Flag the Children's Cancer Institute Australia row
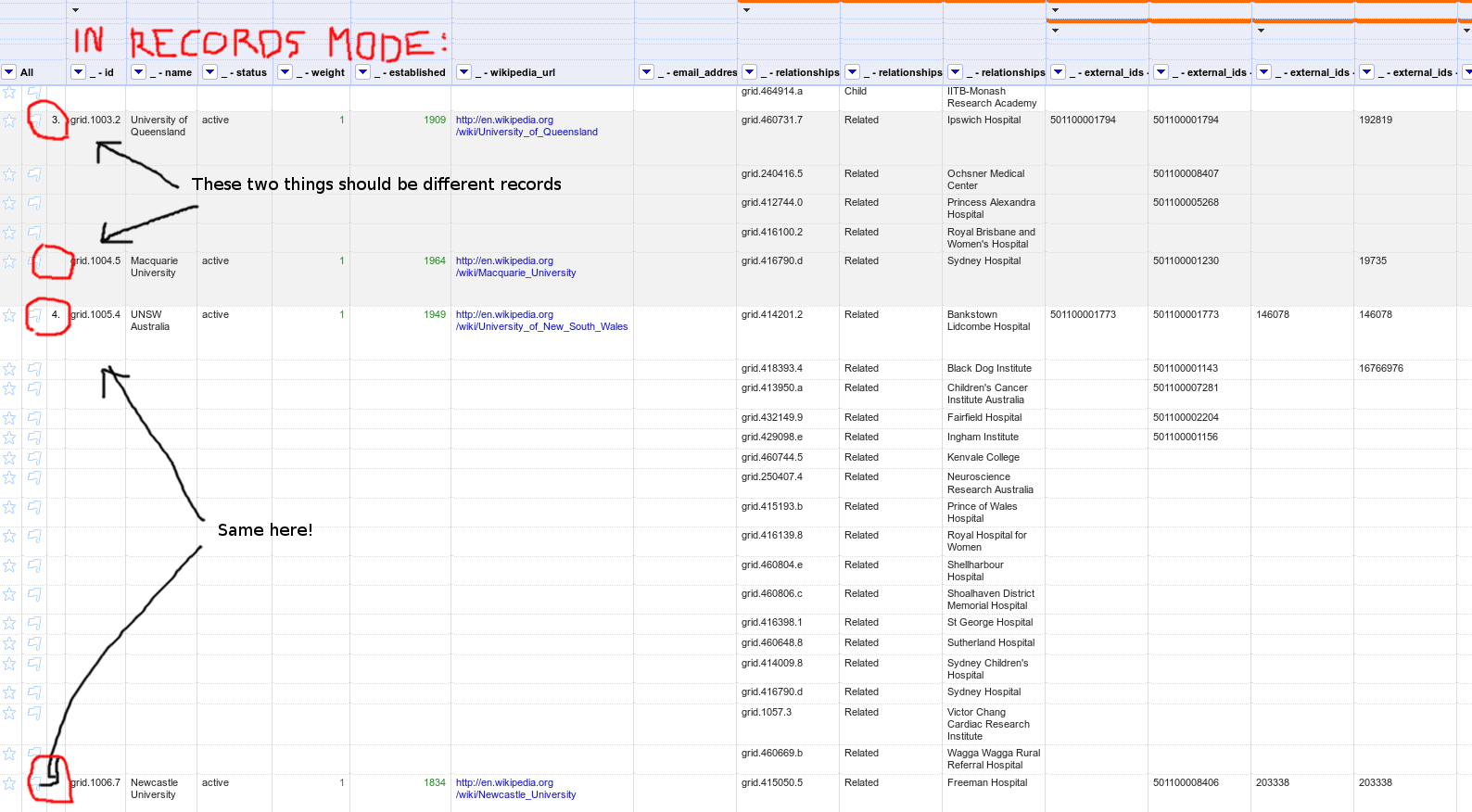1472x812 pixels. 34,388
